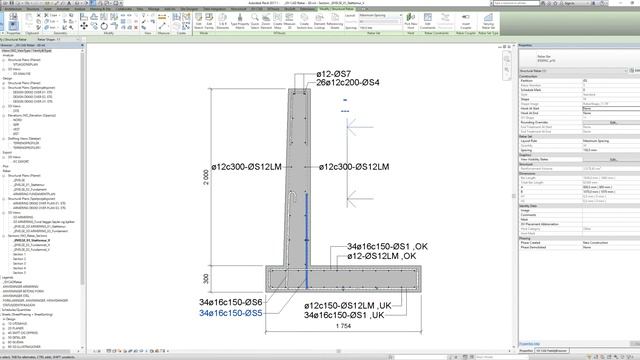
Task: Click the Measure 3D tool
Action: [289, 21]
